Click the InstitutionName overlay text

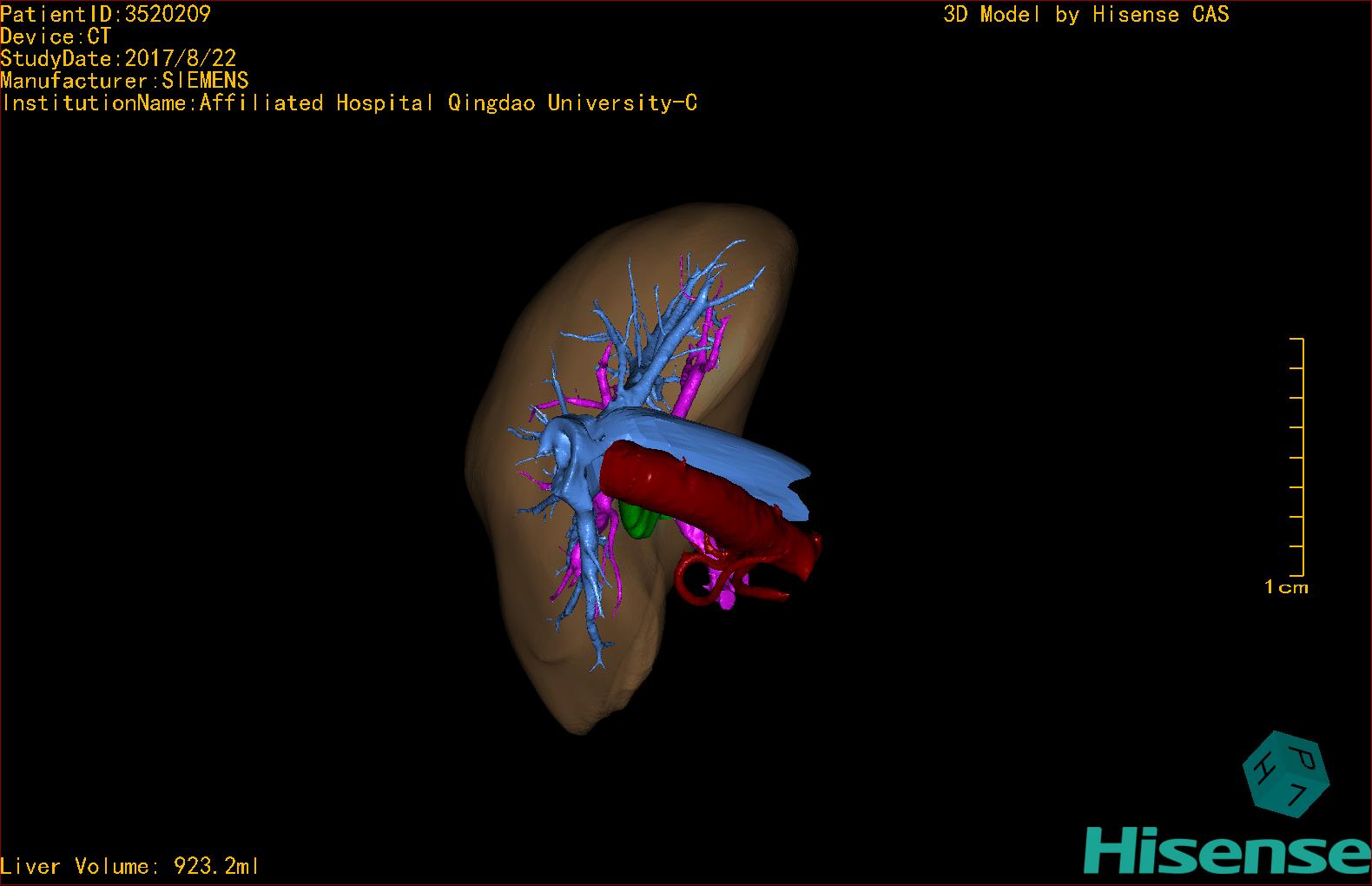(349, 103)
